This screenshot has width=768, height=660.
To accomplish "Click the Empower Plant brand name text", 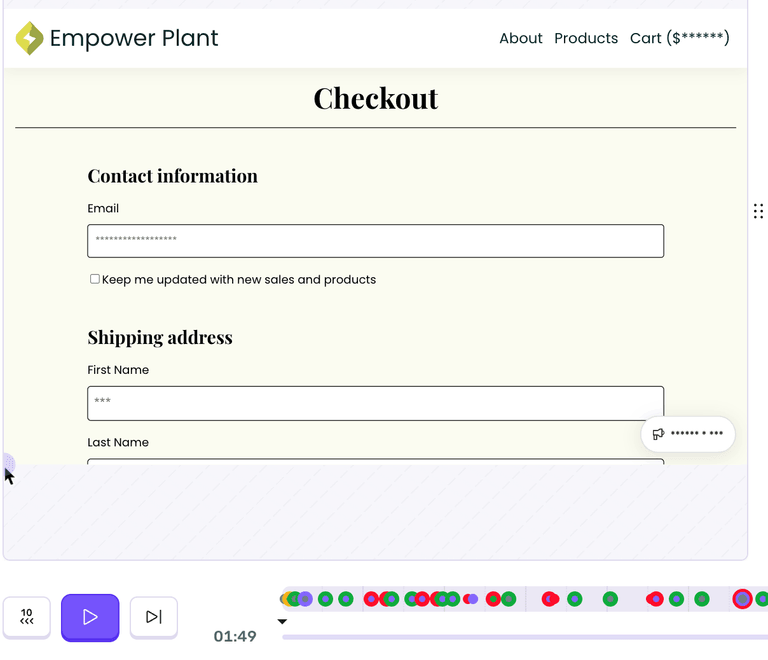I will click(134, 39).
